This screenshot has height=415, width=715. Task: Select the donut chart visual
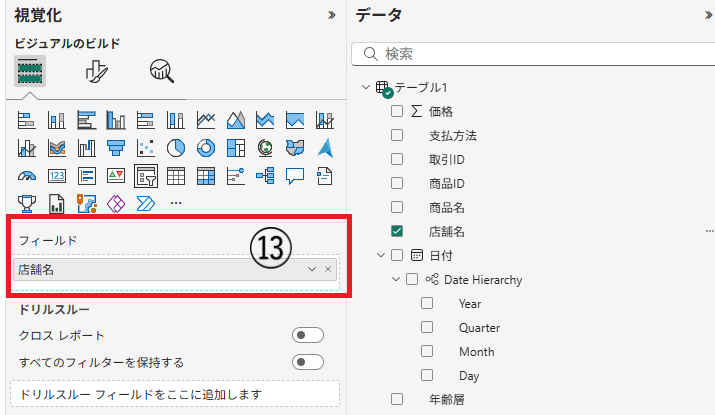pos(206,148)
